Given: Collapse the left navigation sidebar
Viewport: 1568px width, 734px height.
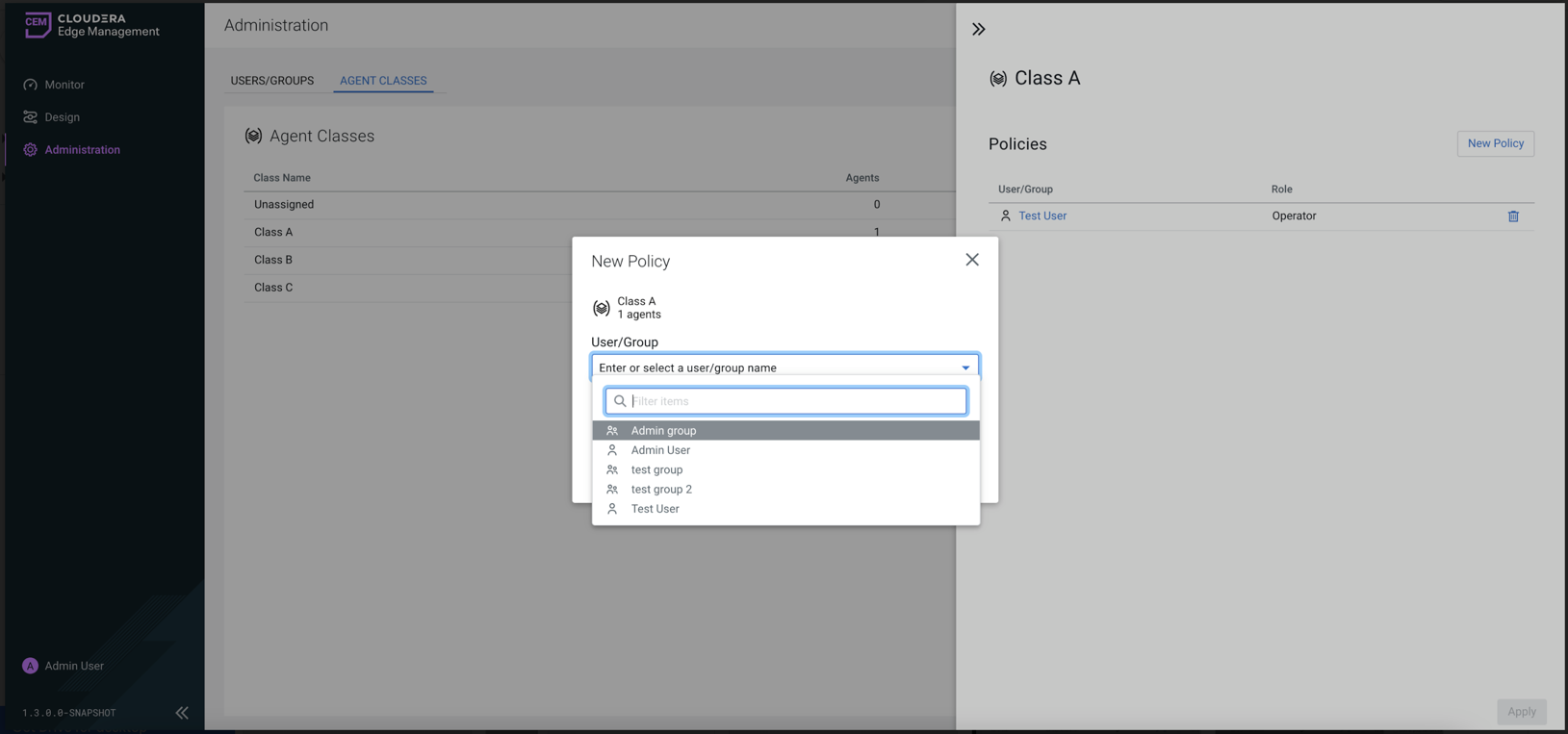Looking at the screenshot, I should pos(182,713).
